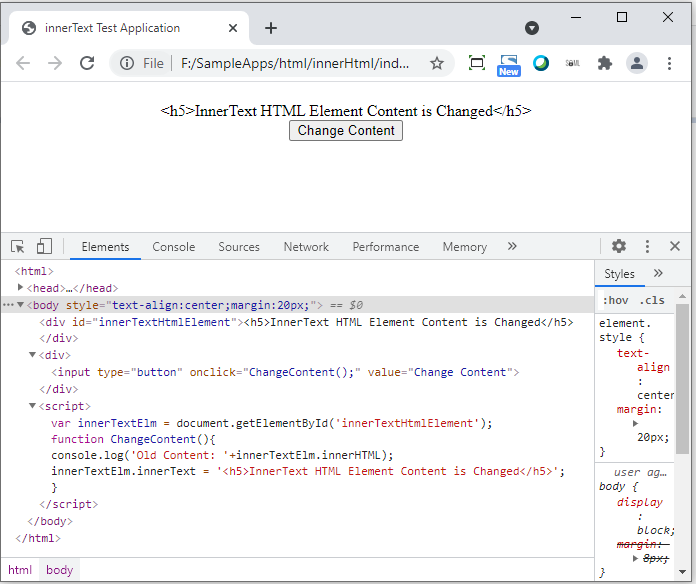Select the Styles pane tab
This screenshot has height=584, width=696.
(619, 274)
